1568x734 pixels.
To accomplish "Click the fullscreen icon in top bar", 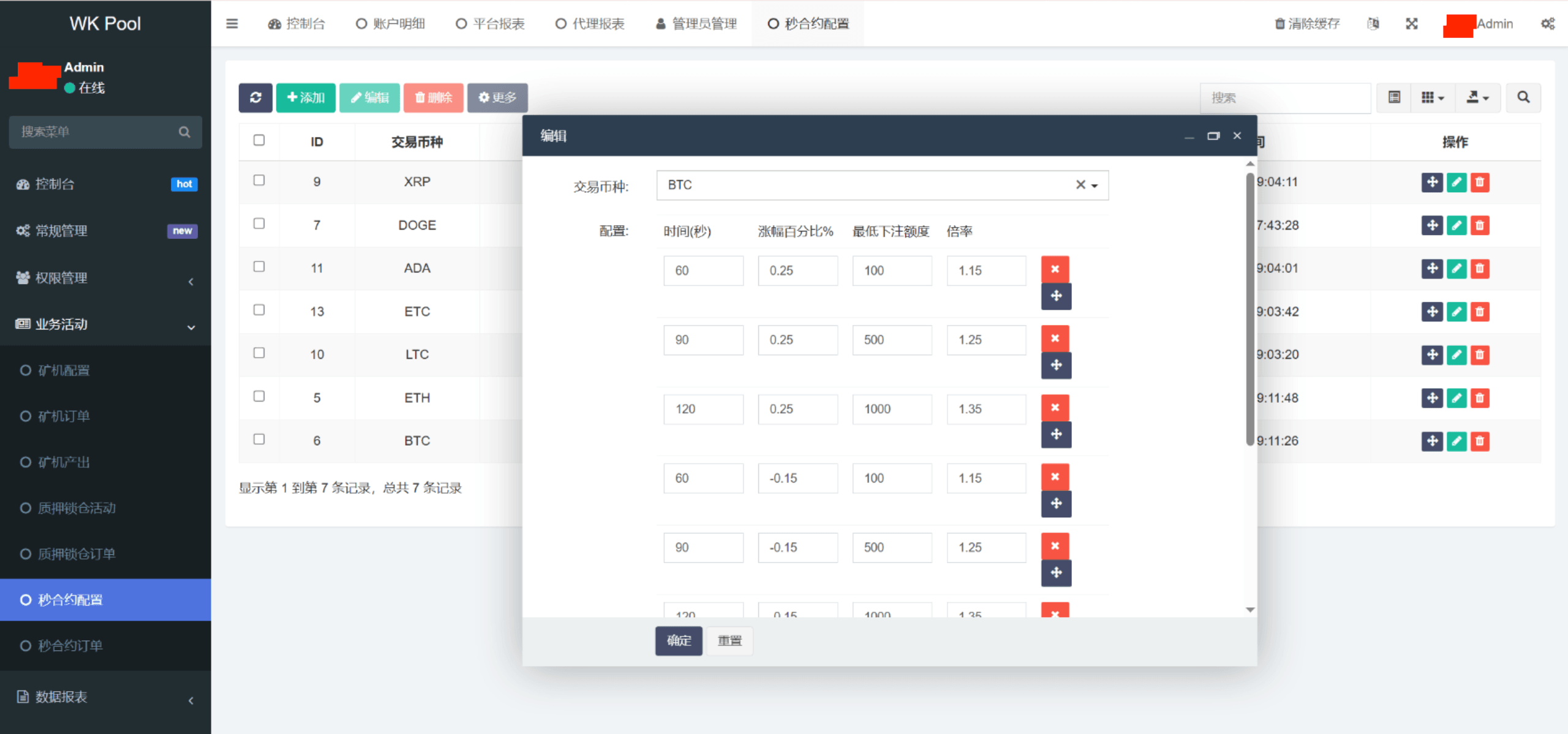I will point(1411,24).
